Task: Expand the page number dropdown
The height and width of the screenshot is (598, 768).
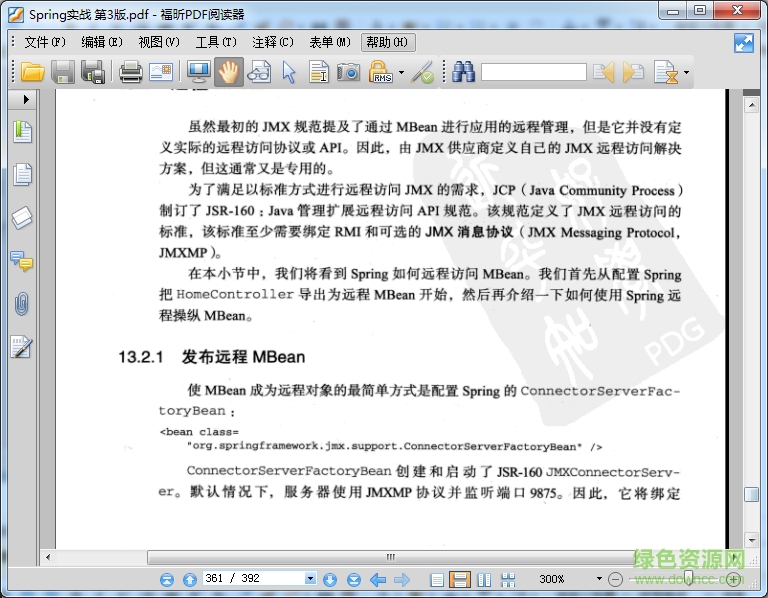Action: tap(310, 578)
